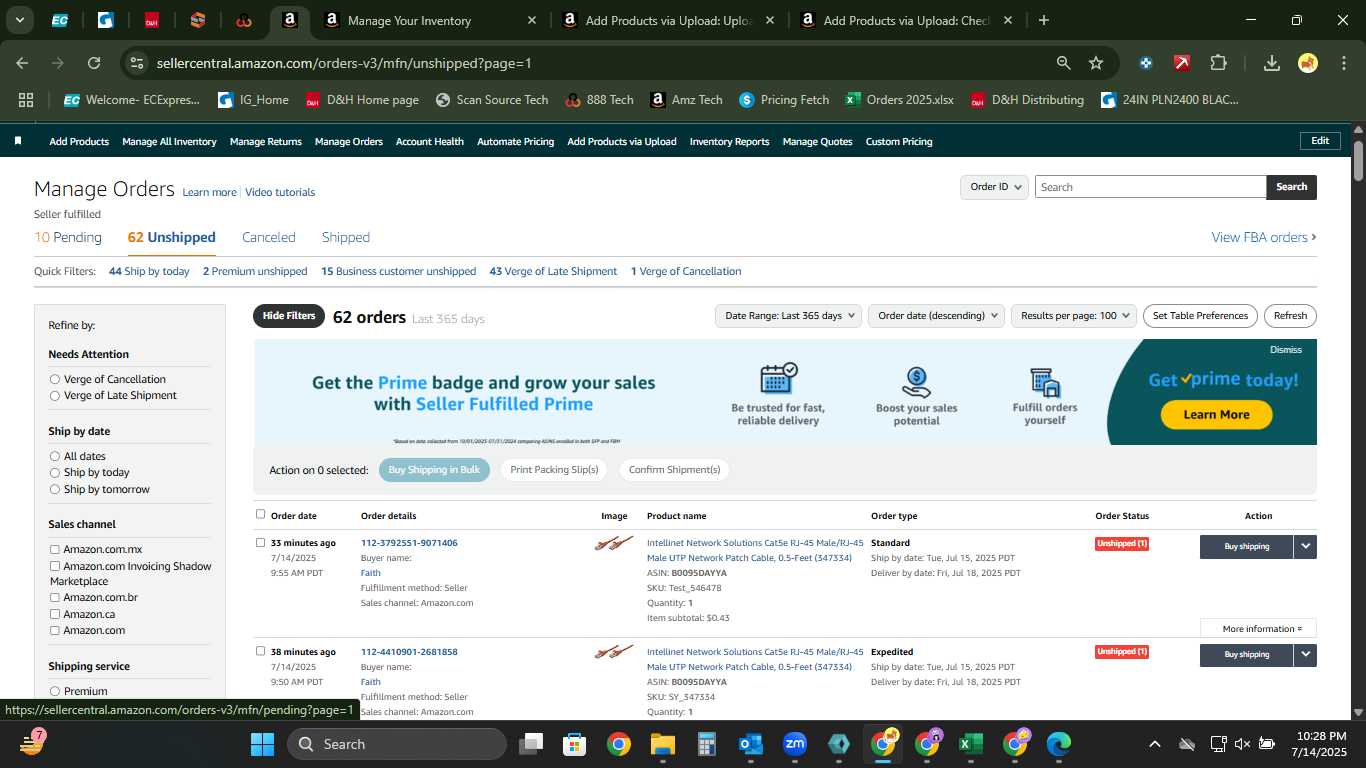This screenshot has height=768, width=1366.
Task: Check Amazon.com.br sales channel
Action: pos(55,597)
